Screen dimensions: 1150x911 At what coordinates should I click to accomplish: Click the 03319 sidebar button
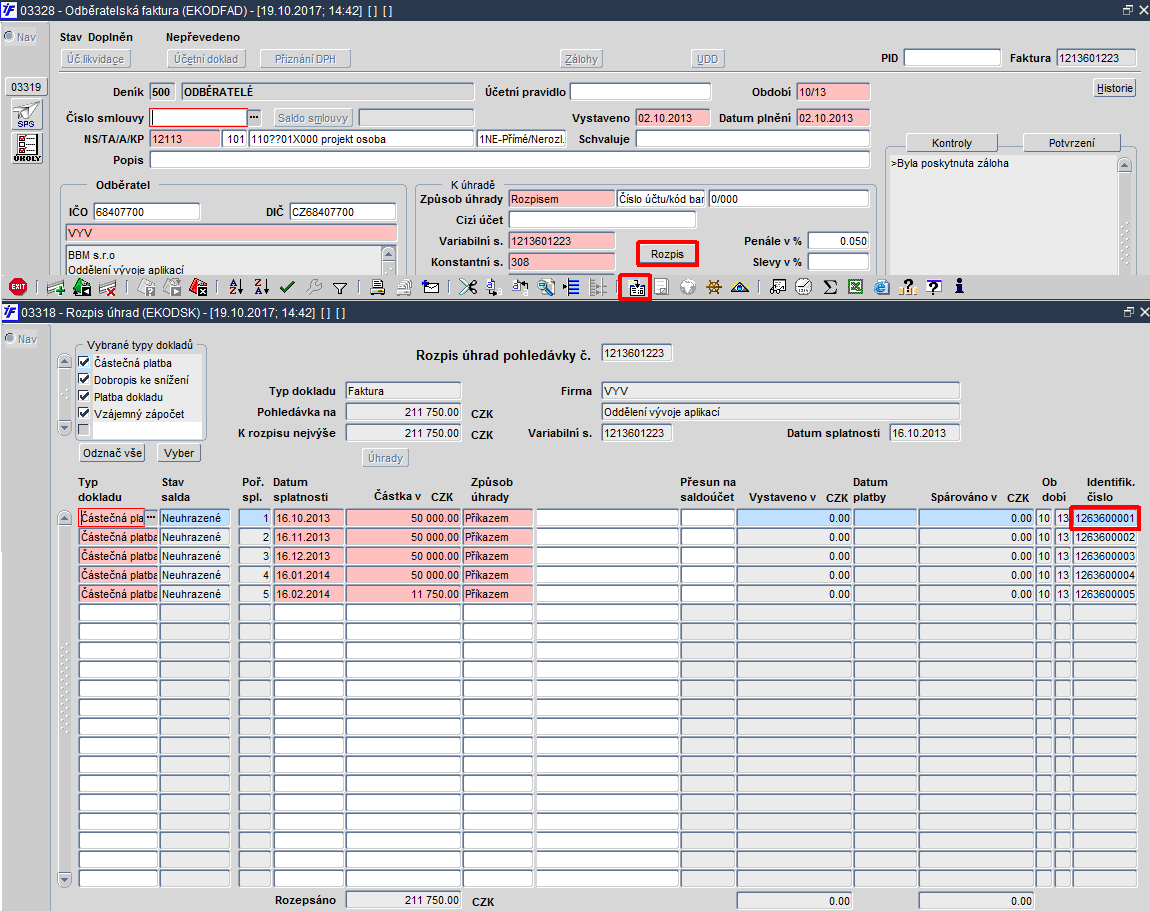pos(26,87)
